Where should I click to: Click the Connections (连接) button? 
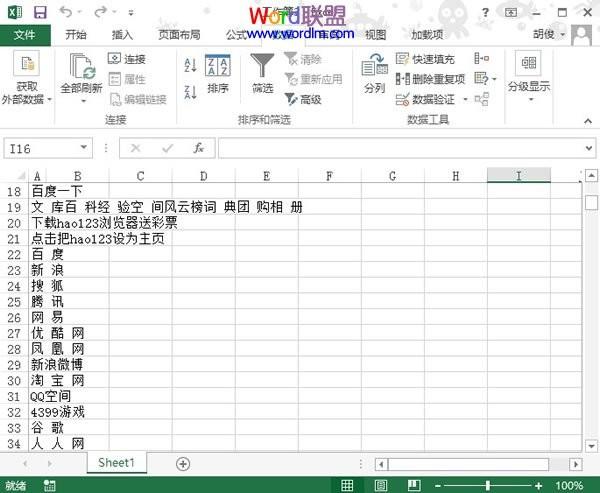tap(126, 59)
